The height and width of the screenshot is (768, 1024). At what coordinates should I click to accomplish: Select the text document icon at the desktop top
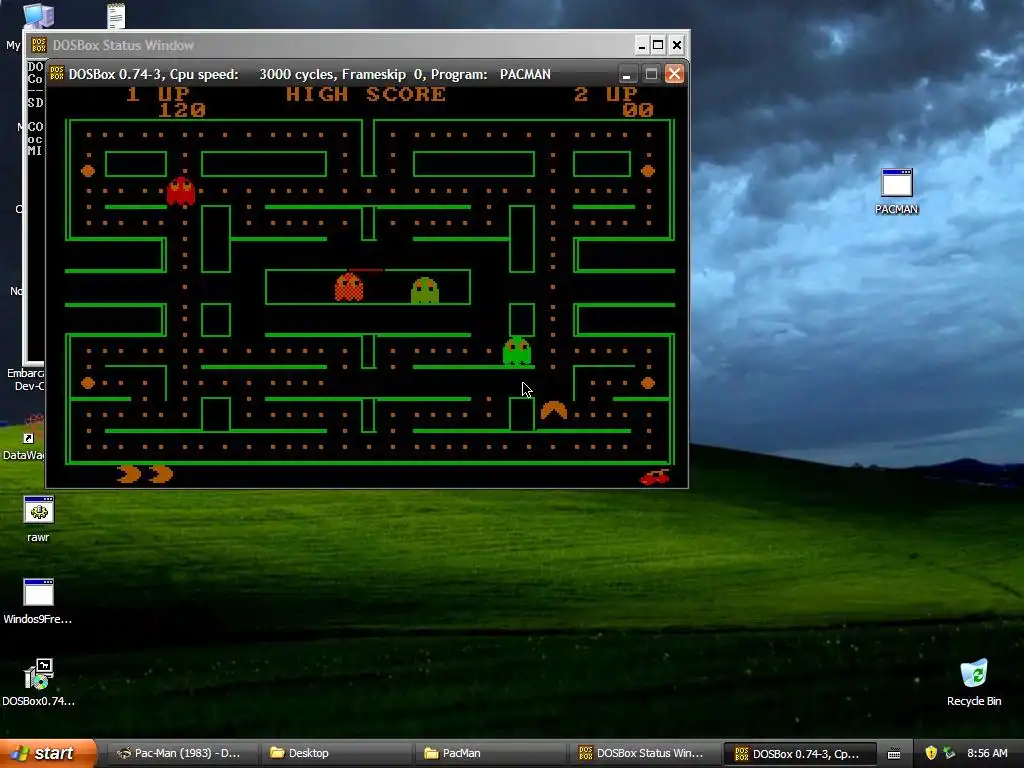116,16
